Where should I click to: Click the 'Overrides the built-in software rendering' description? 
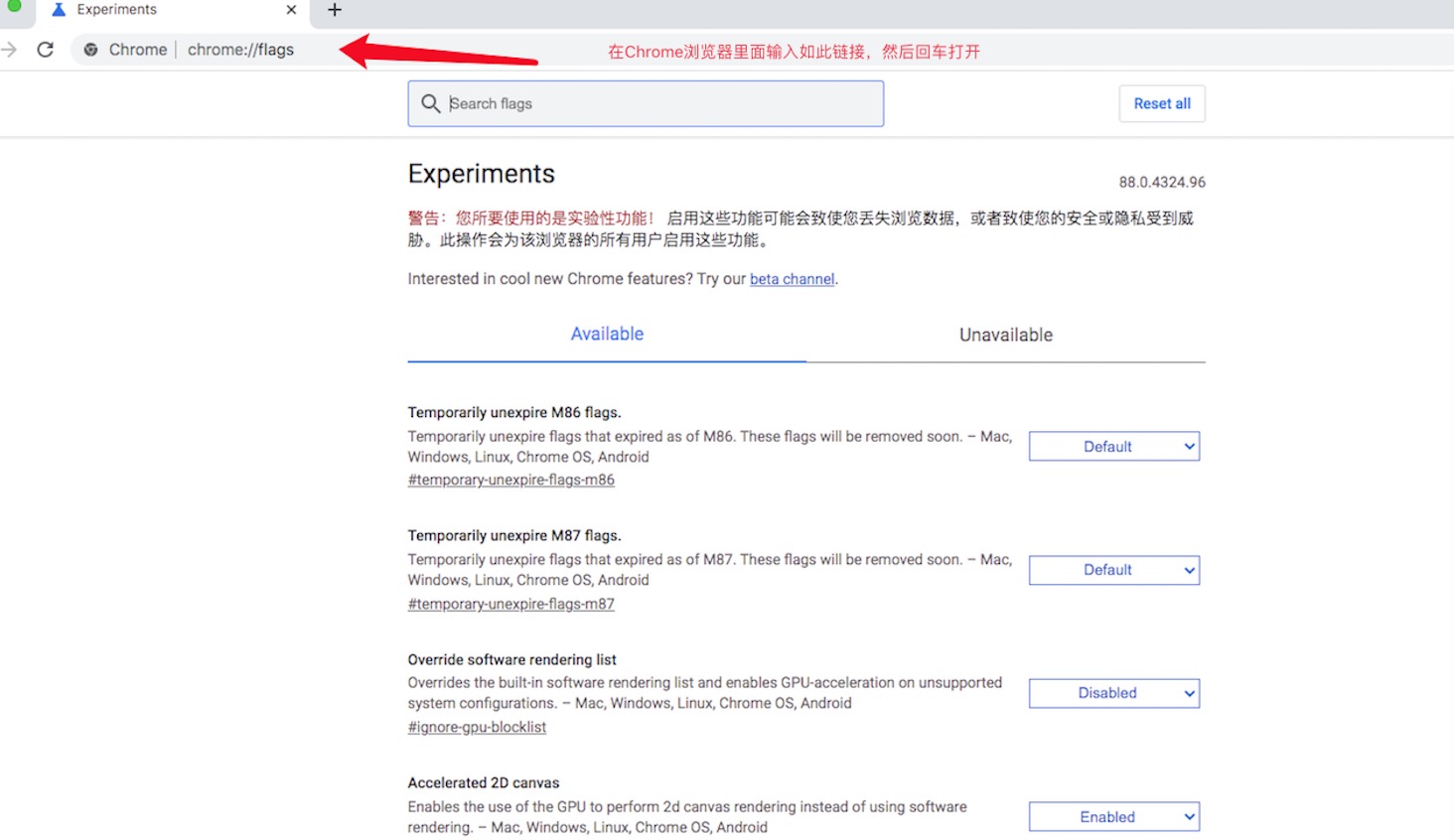click(x=705, y=693)
